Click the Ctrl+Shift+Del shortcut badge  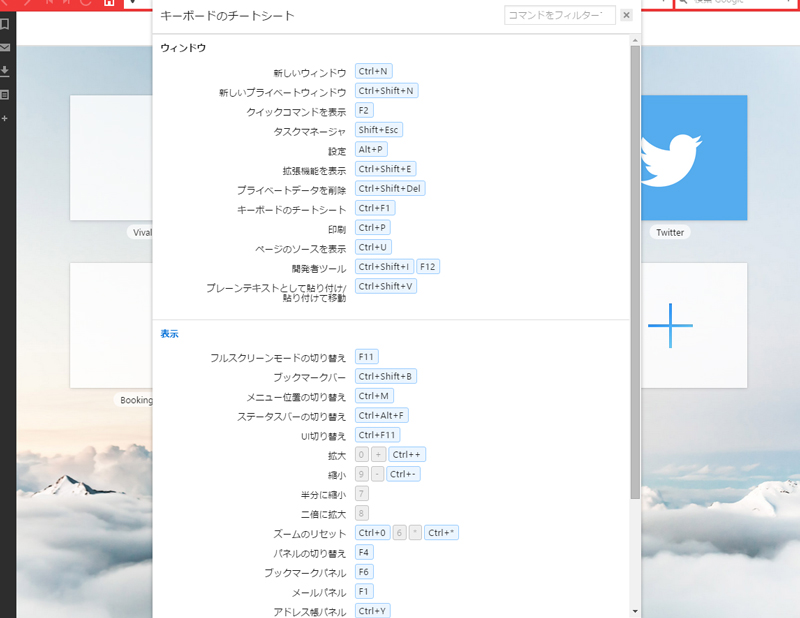coord(390,189)
